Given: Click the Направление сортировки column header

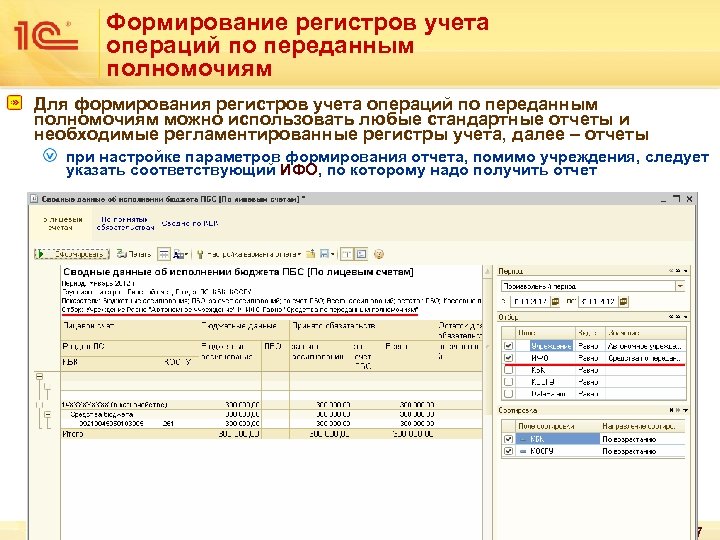Looking at the screenshot, I should [x=643, y=426].
